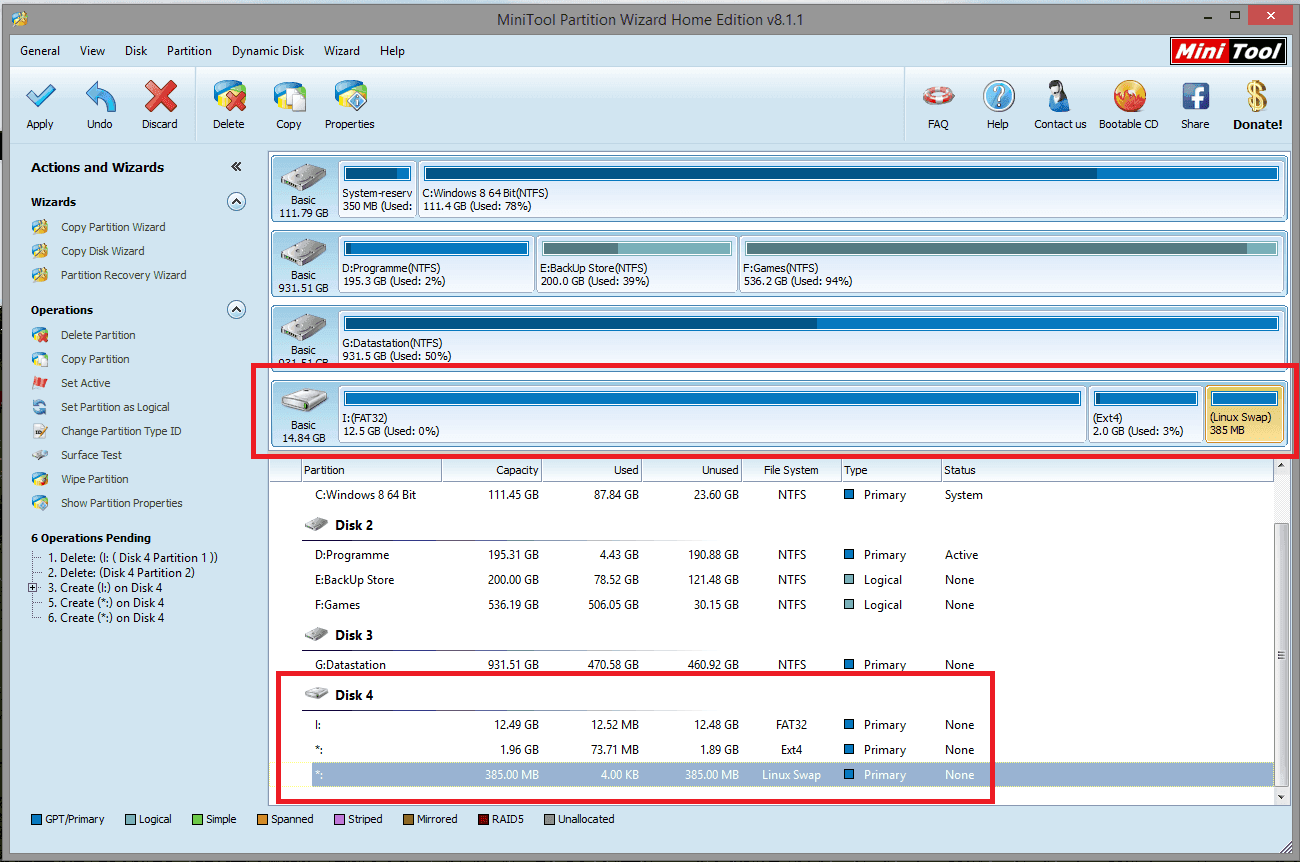Click the Discard X icon

pyautogui.click(x=160, y=98)
